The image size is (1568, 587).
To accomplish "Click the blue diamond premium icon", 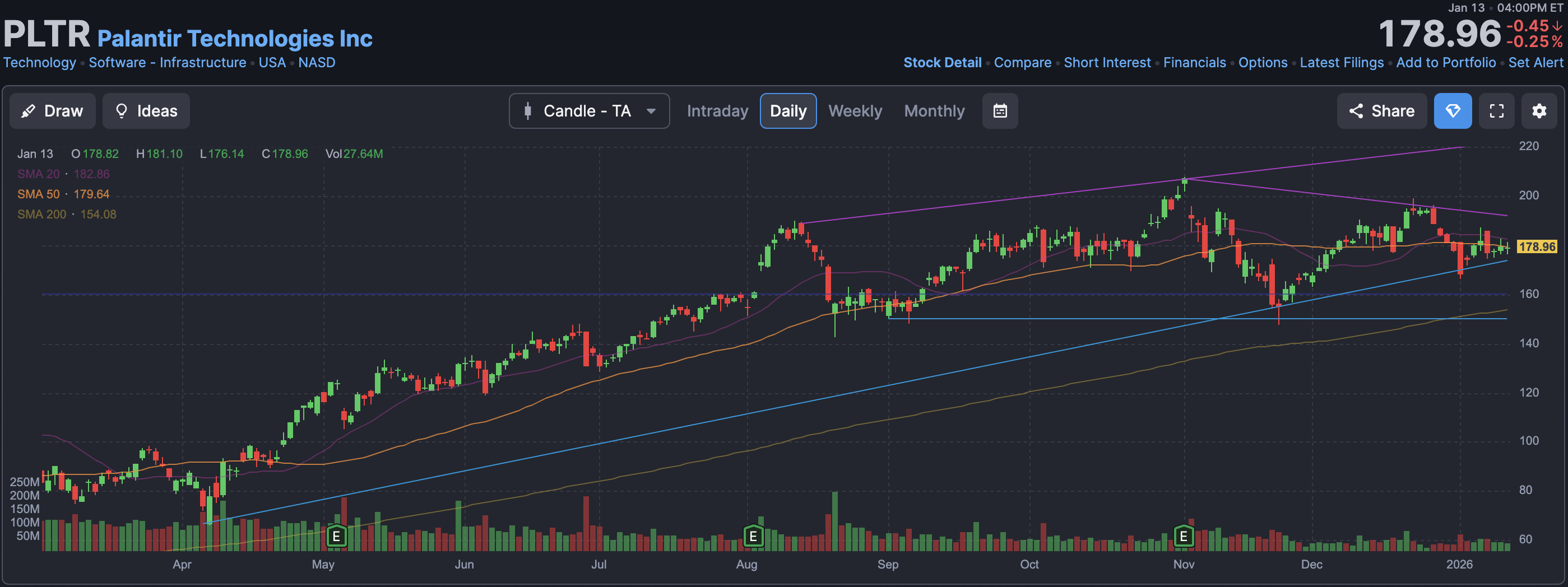I will tap(1453, 111).
